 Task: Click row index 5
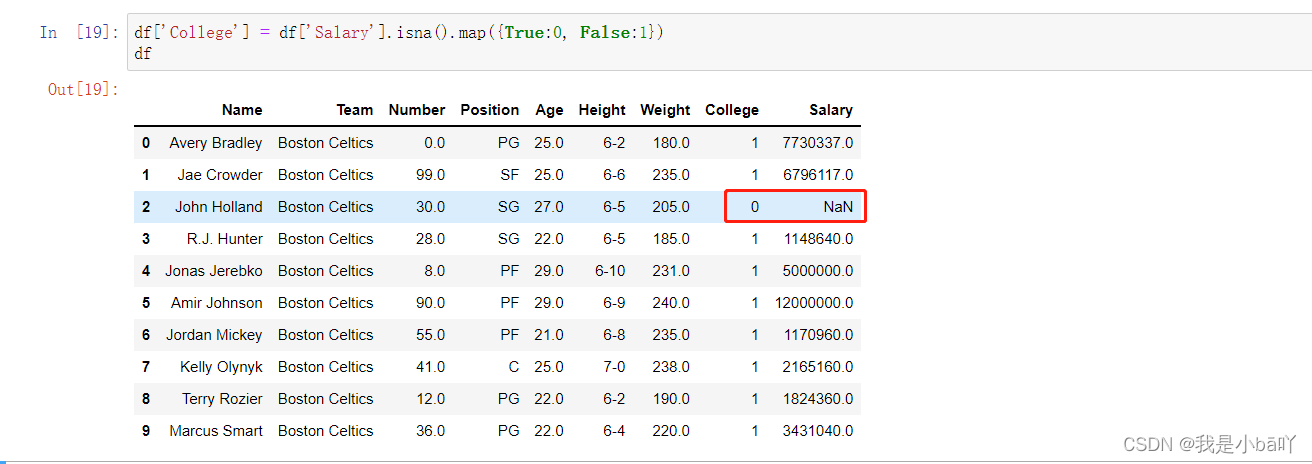pyautogui.click(x=146, y=303)
